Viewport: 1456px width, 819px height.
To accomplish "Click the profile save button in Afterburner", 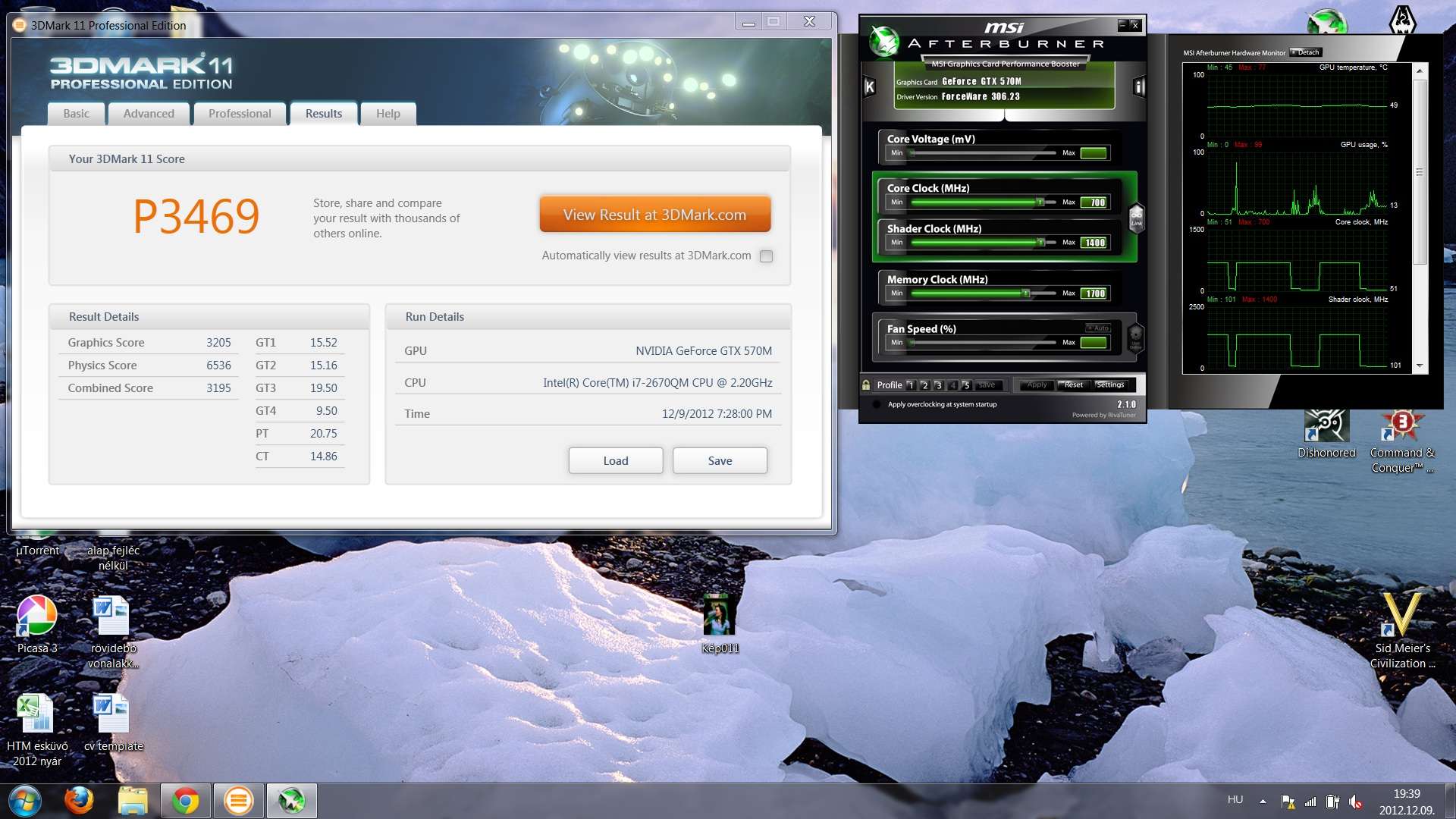I will click(x=987, y=385).
